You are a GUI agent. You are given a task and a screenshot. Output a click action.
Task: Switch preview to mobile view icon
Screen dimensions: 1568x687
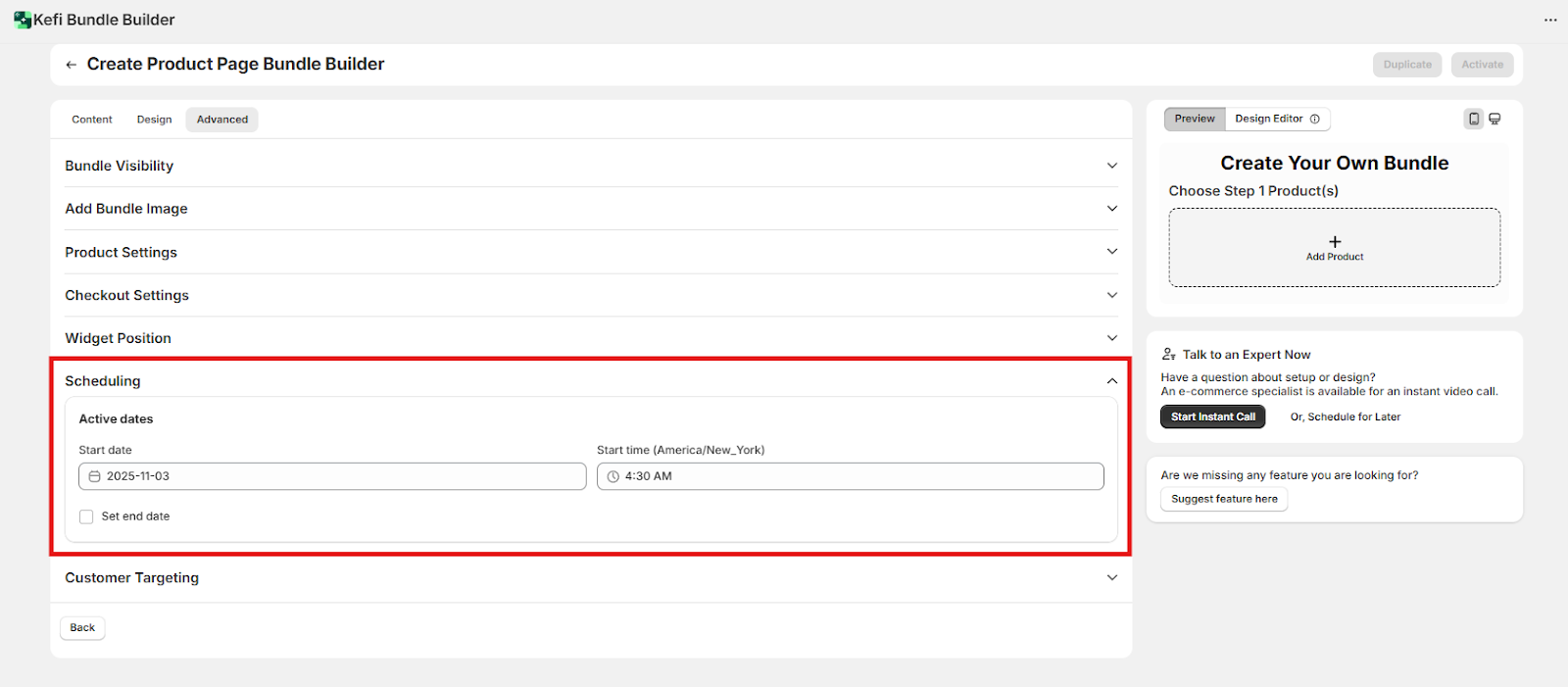(1473, 119)
